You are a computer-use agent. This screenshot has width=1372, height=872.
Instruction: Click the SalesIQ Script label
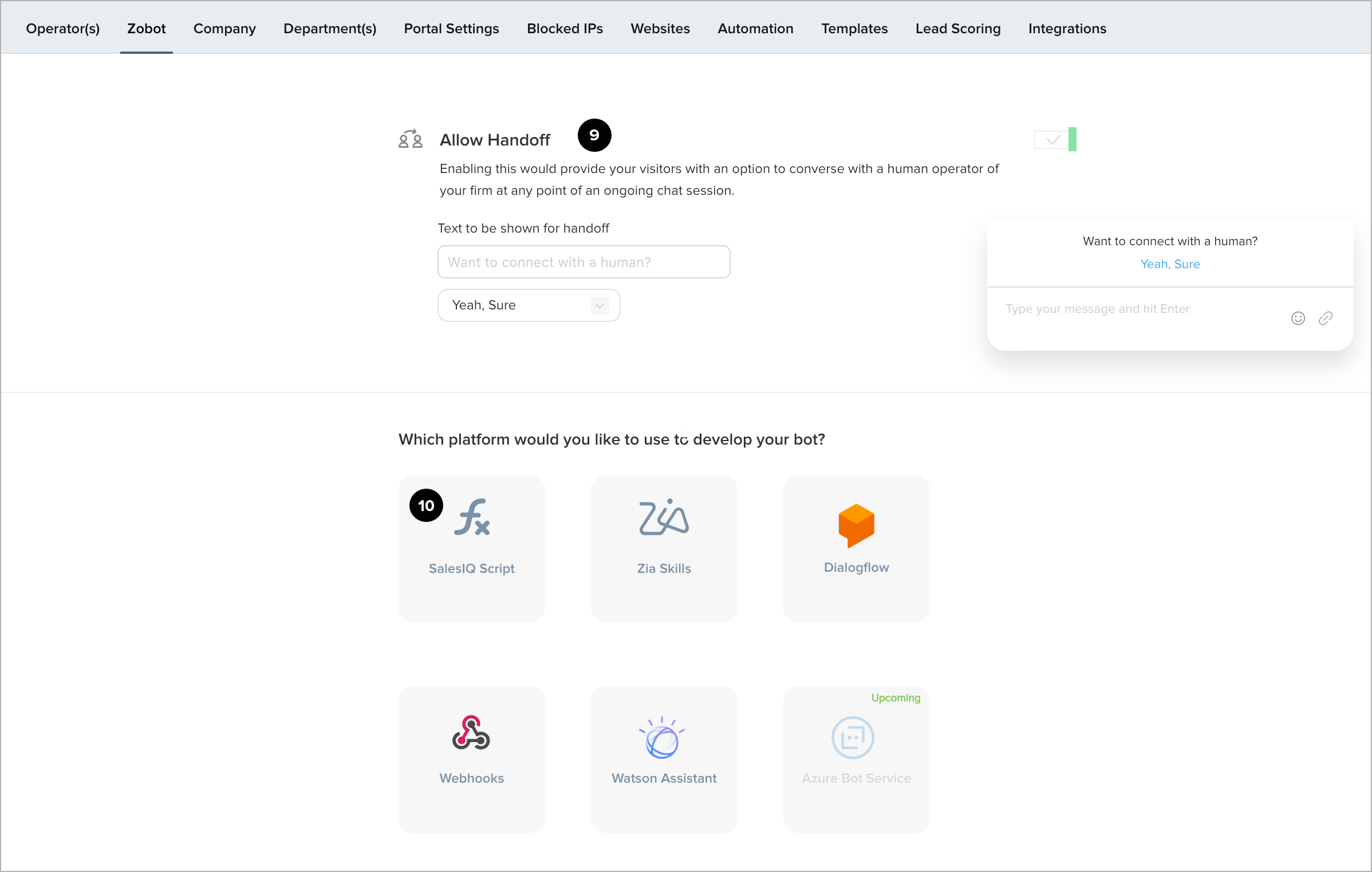[x=472, y=568]
